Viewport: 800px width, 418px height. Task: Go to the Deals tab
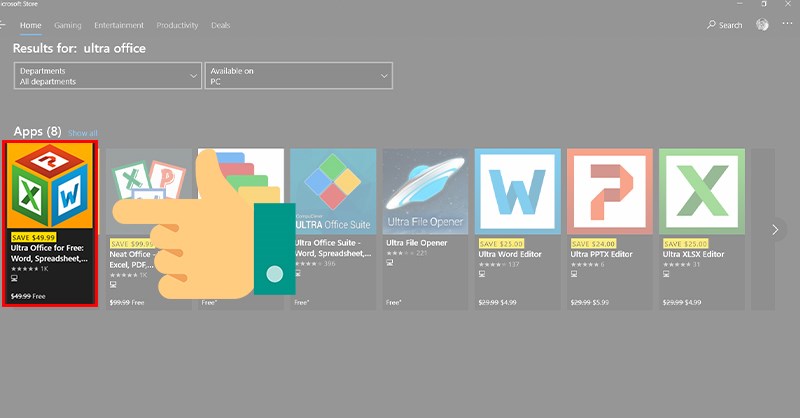coord(220,25)
